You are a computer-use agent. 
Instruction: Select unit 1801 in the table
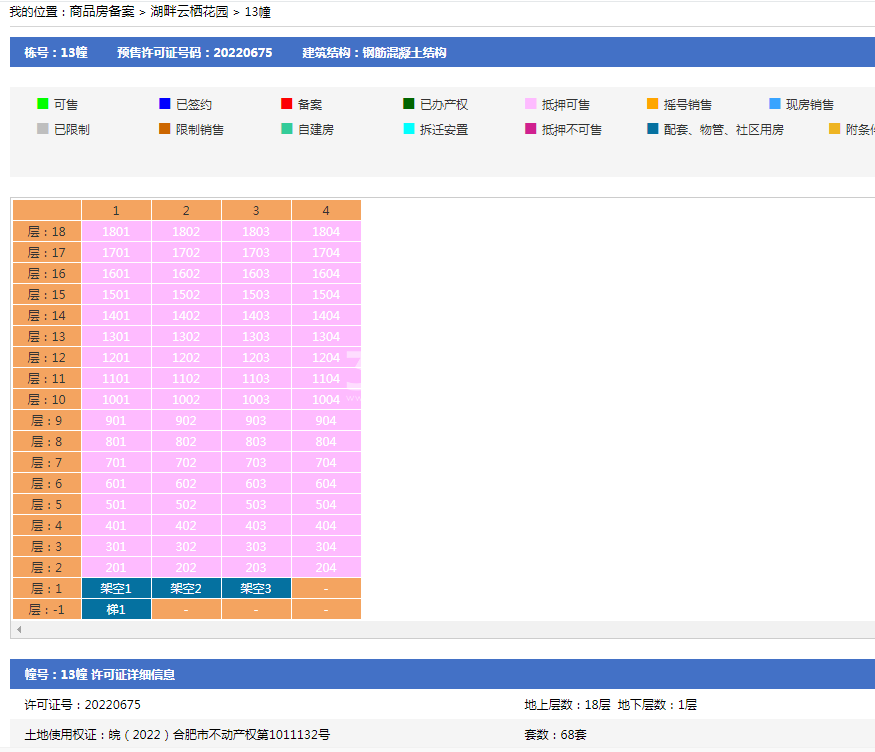point(116,232)
